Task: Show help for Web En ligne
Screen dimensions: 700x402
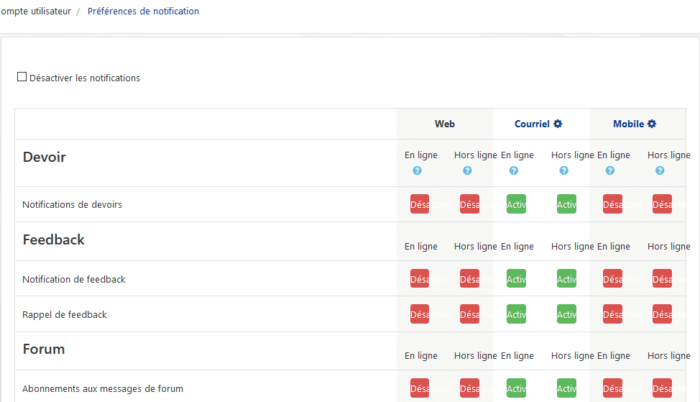Action: (417, 171)
